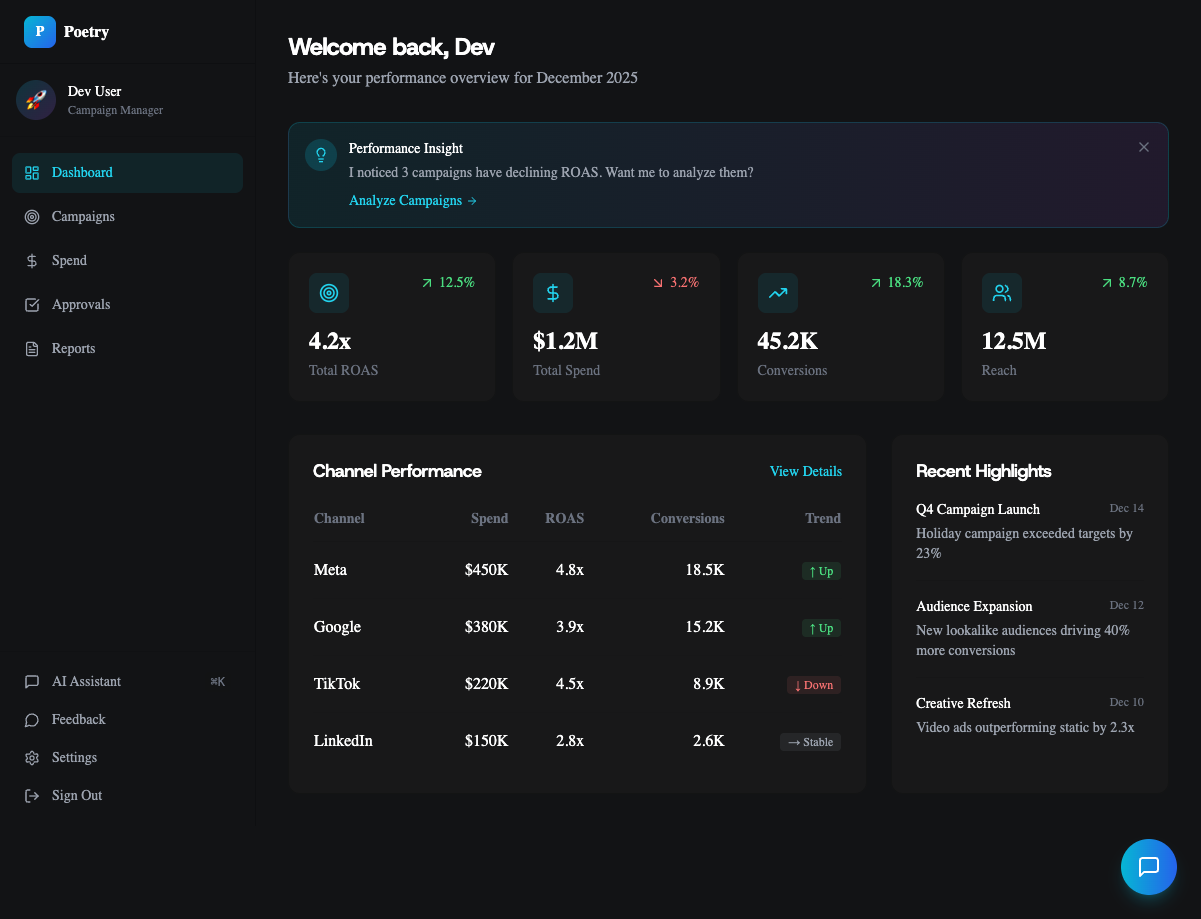Viewport: 1201px width, 919px height.
Task: Click the Poetry logo icon
Action: [x=39, y=31]
